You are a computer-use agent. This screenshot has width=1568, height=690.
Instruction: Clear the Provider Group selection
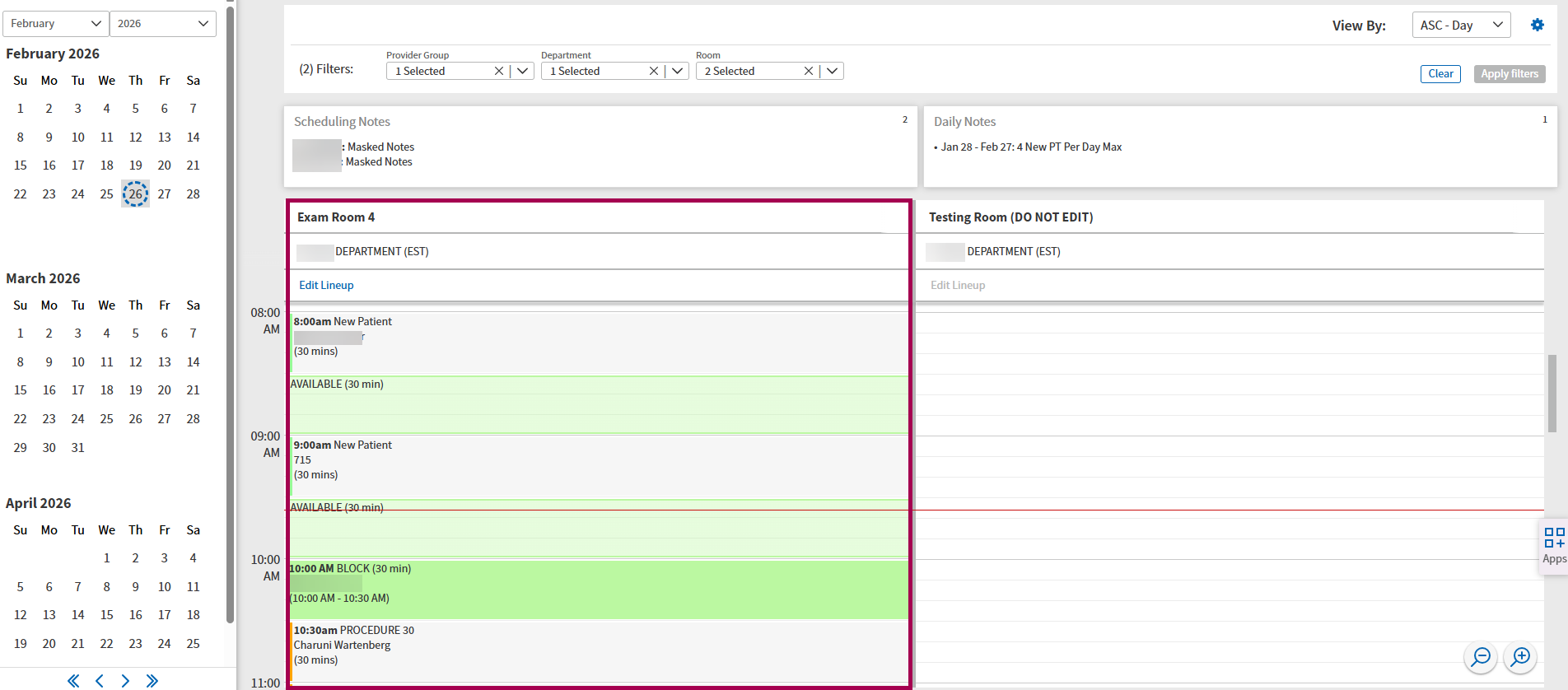click(x=498, y=71)
